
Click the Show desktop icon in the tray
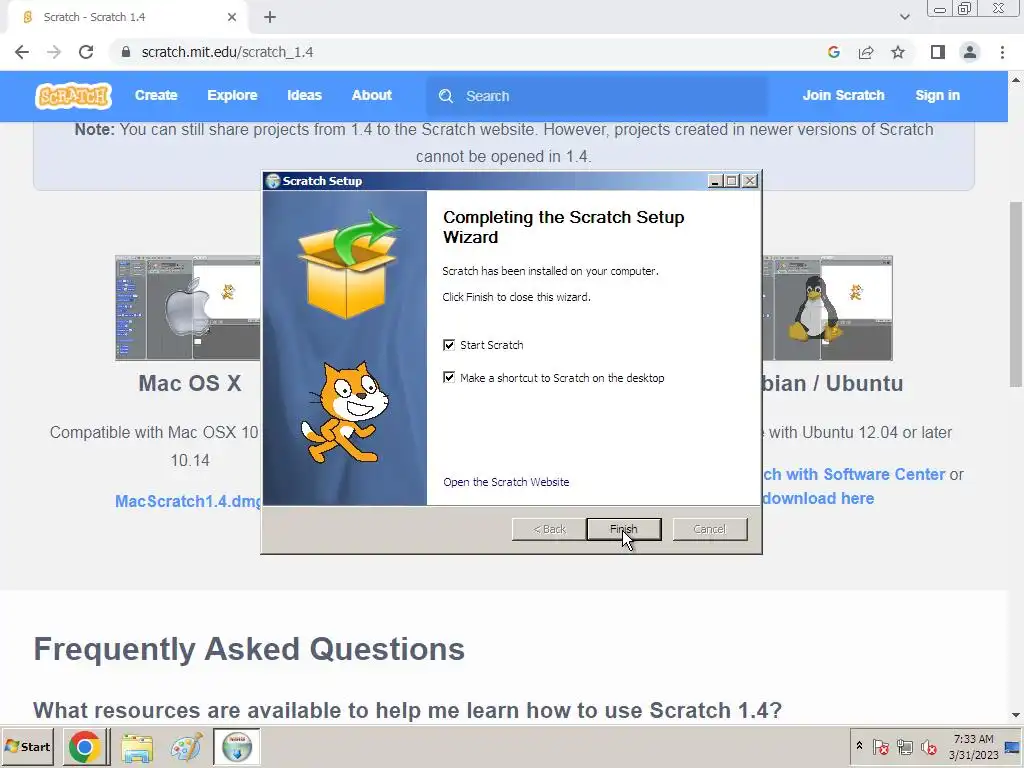pyautogui.click(x=1013, y=746)
